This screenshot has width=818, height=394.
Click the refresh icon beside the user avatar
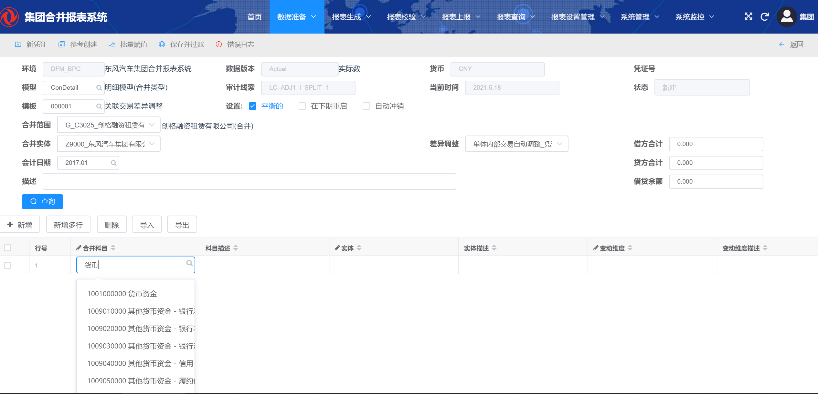(x=765, y=17)
